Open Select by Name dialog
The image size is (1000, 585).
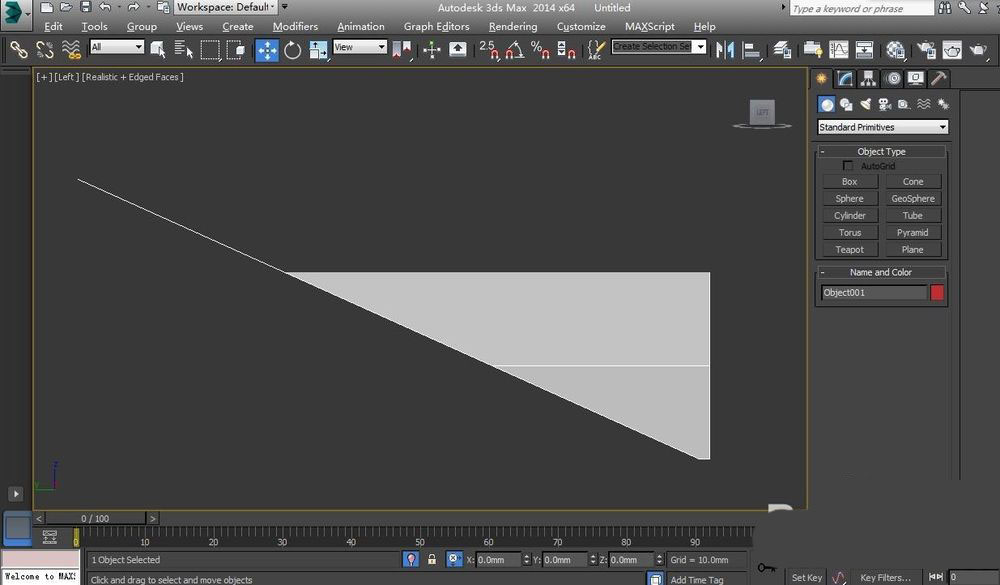pos(184,49)
